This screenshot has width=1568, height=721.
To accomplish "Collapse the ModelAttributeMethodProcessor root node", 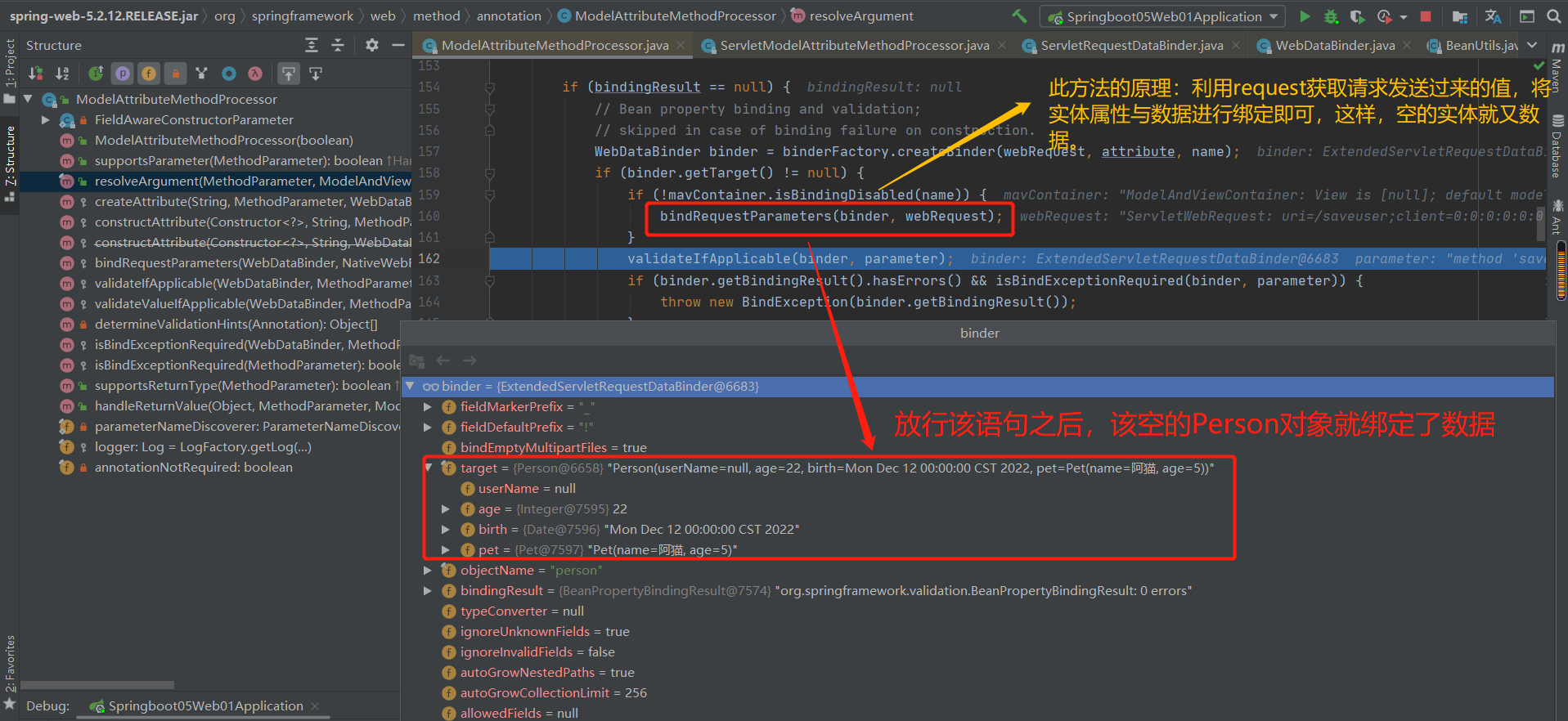I will (28, 99).
